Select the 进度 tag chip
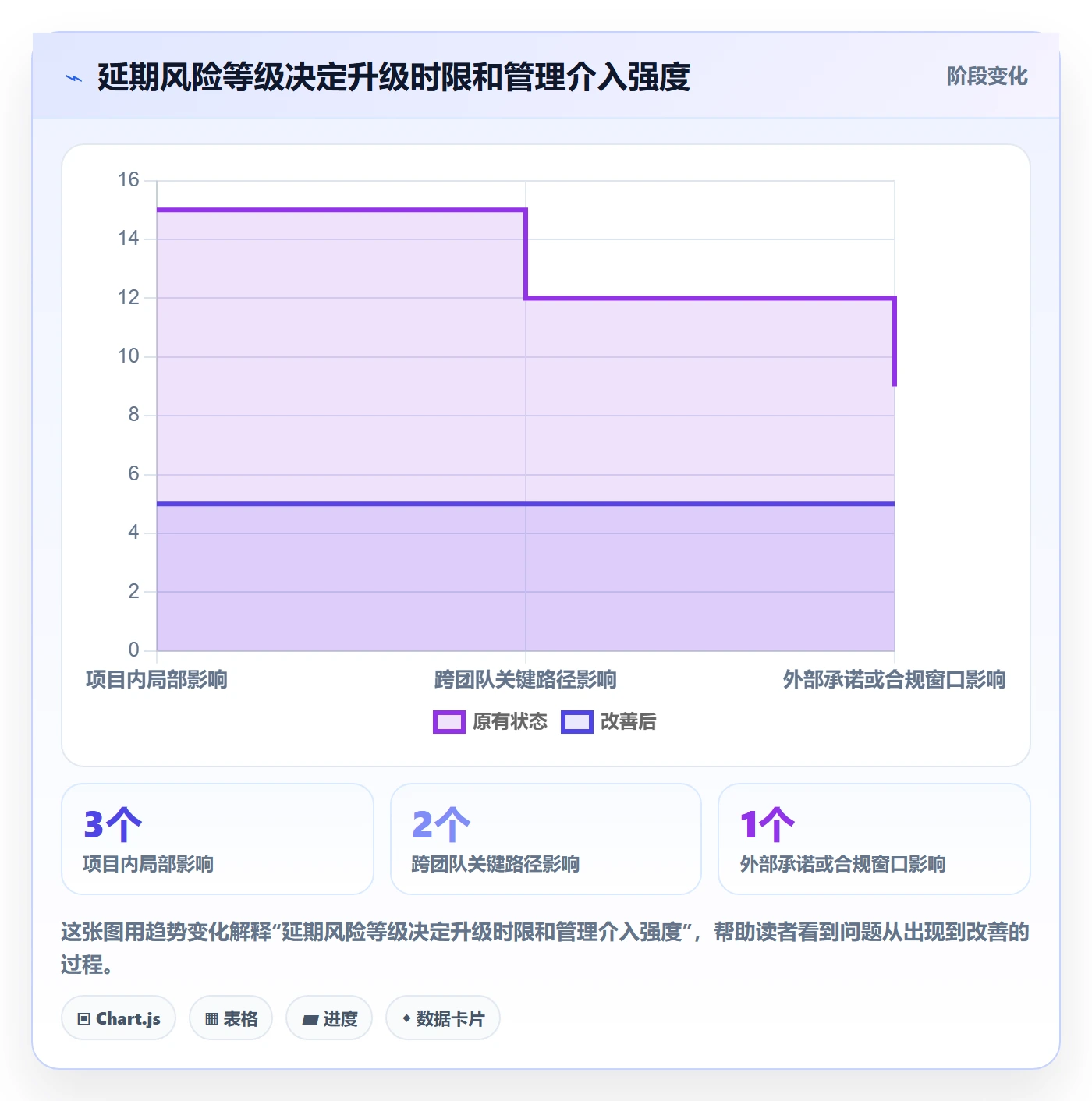The image size is (1092, 1101). point(329,1018)
